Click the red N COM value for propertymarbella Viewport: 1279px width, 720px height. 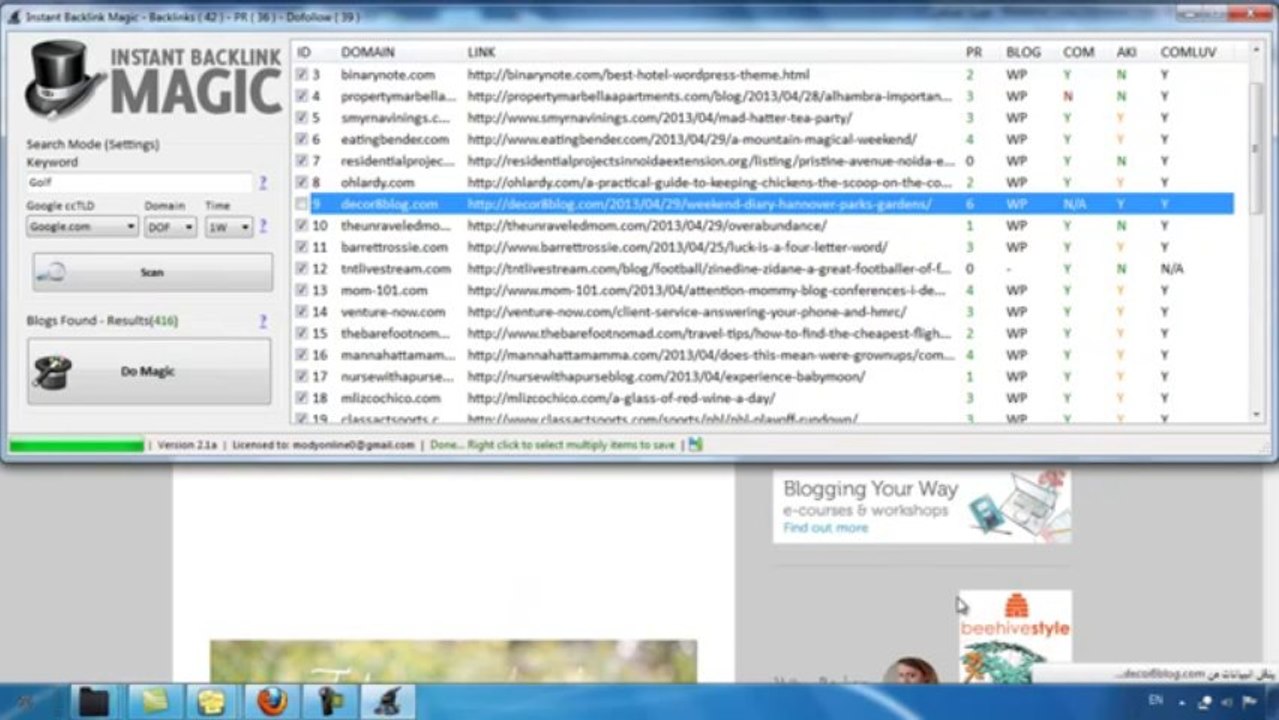click(x=1069, y=97)
